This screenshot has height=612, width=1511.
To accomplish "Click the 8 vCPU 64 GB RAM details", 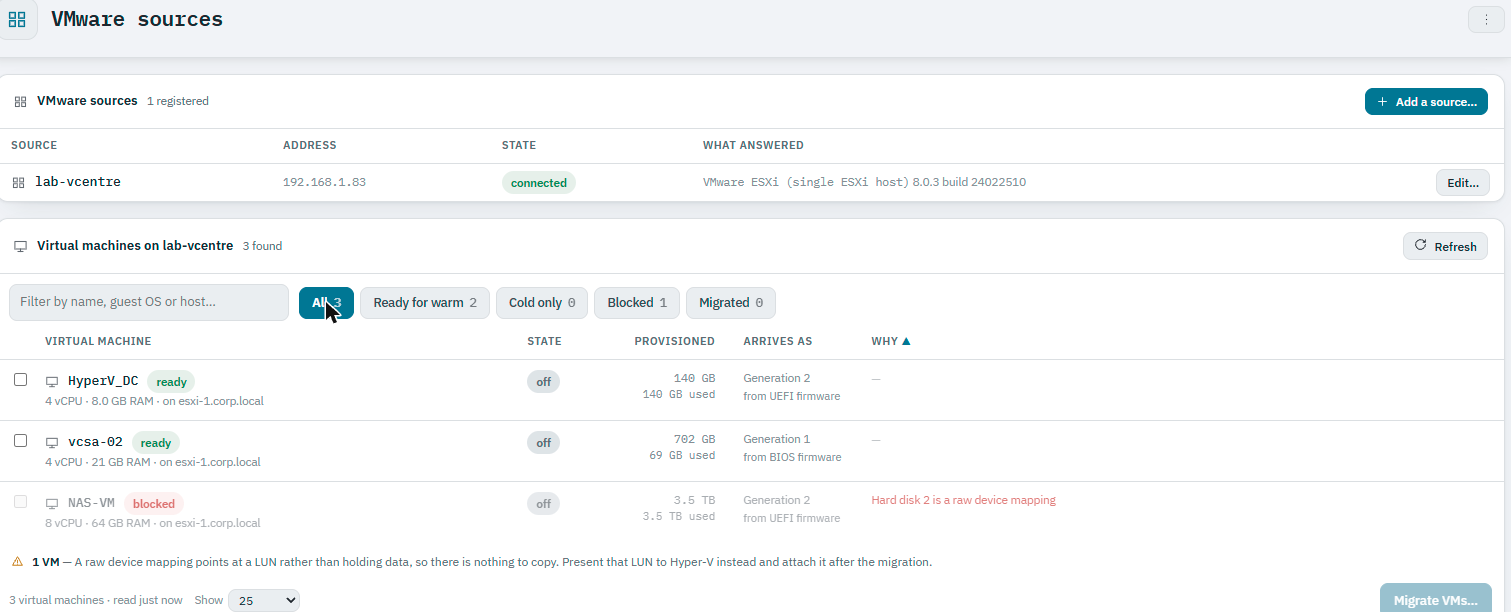I will point(152,523).
